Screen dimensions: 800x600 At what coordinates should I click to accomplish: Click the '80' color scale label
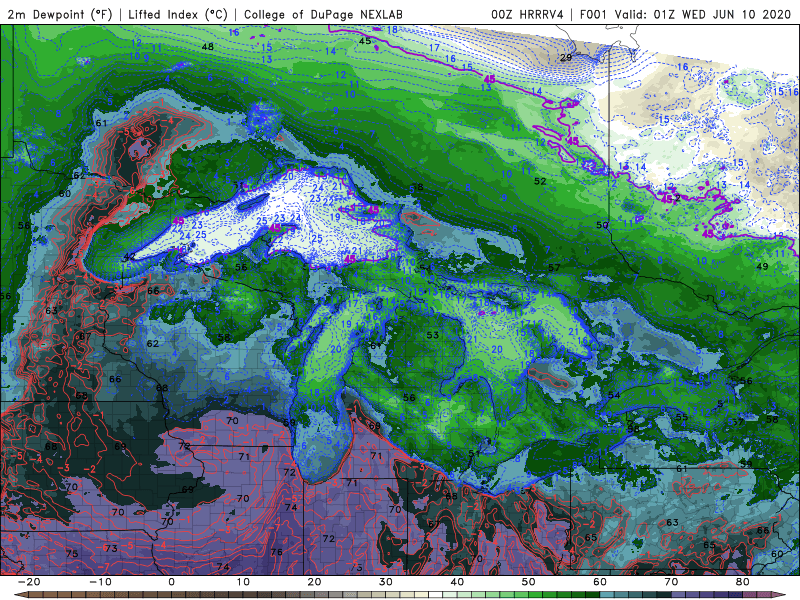pos(743,582)
